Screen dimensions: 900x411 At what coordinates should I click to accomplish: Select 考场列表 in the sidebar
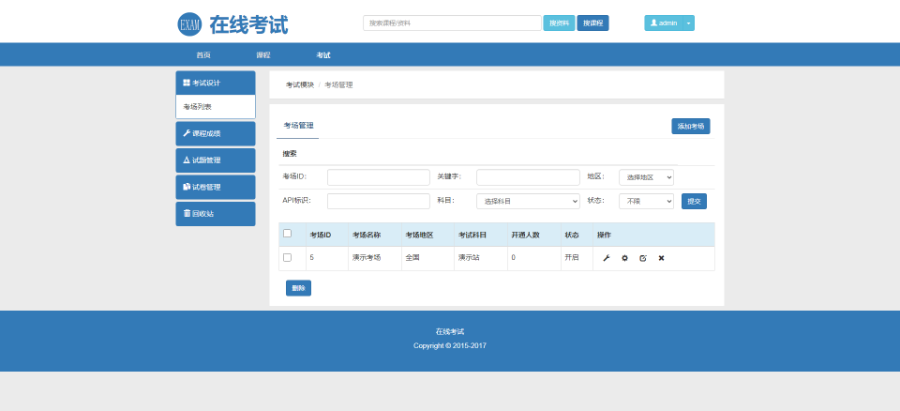coord(215,107)
